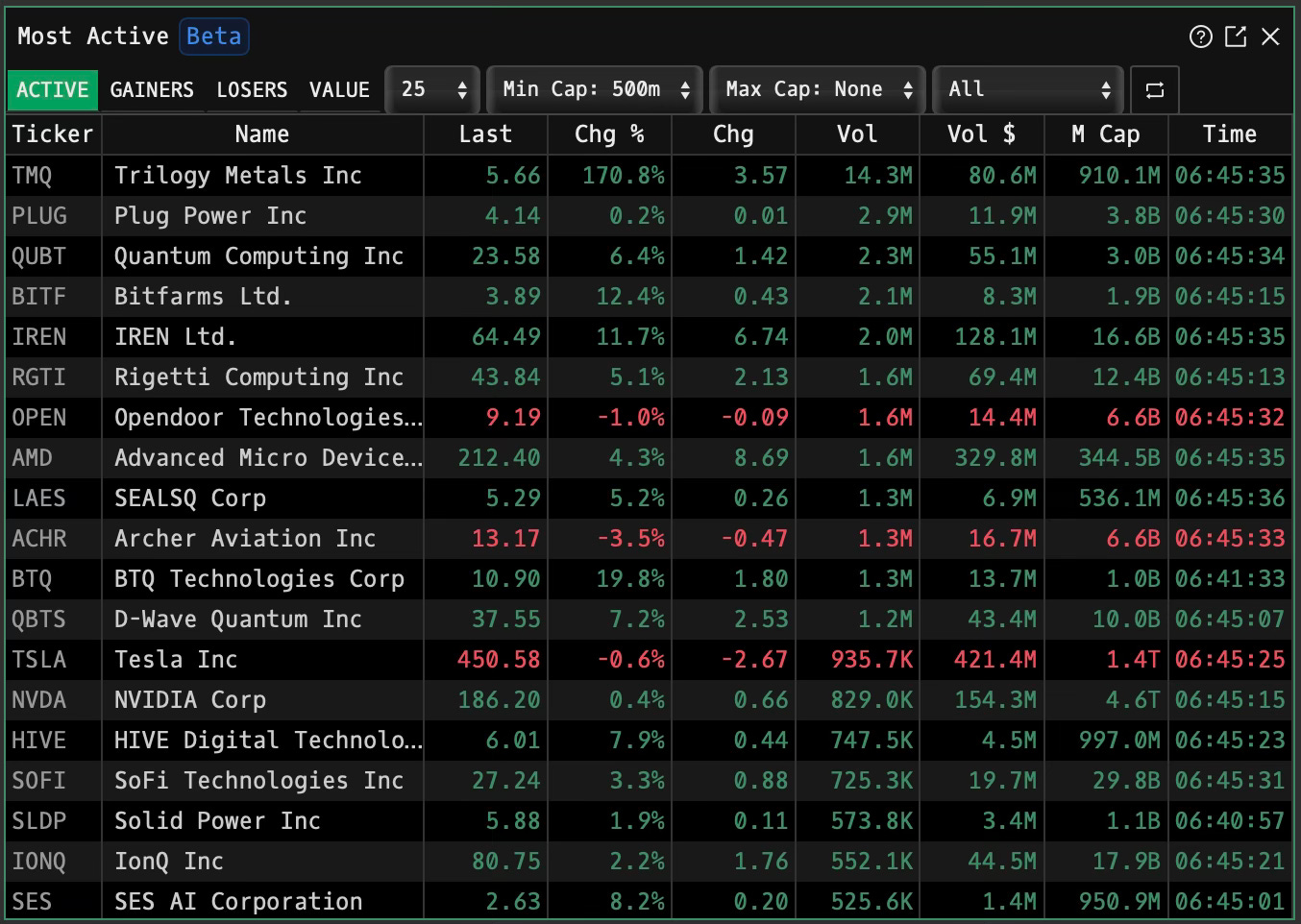Click the OPEN ticker cell
The image size is (1301, 924).
point(53,418)
